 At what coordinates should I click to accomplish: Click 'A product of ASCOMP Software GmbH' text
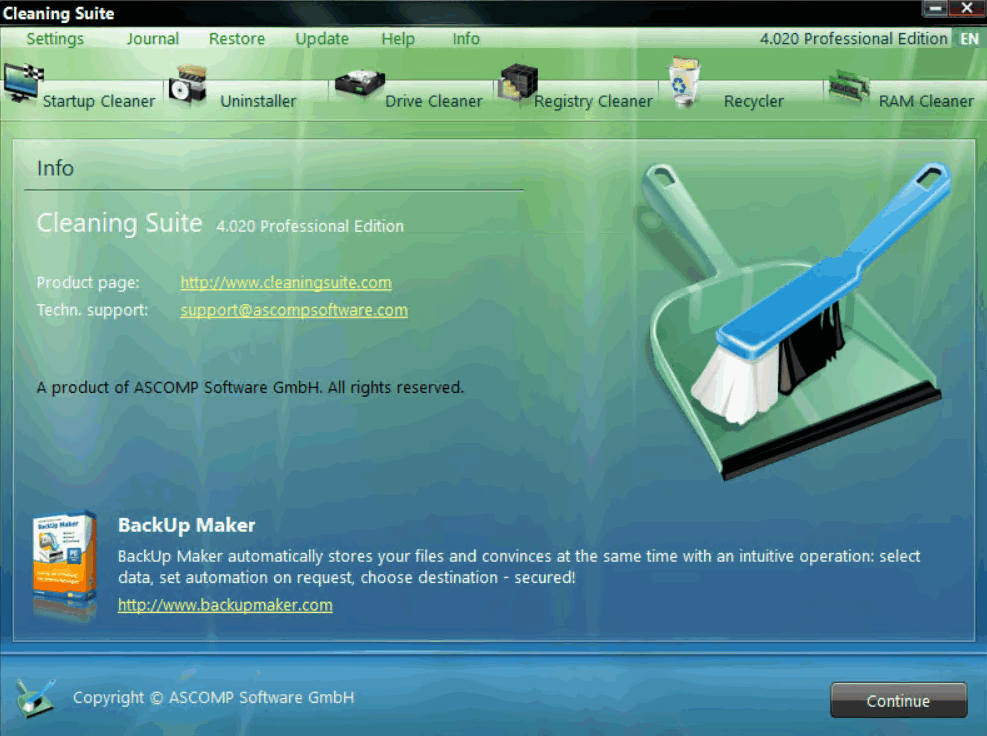(x=178, y=387)
